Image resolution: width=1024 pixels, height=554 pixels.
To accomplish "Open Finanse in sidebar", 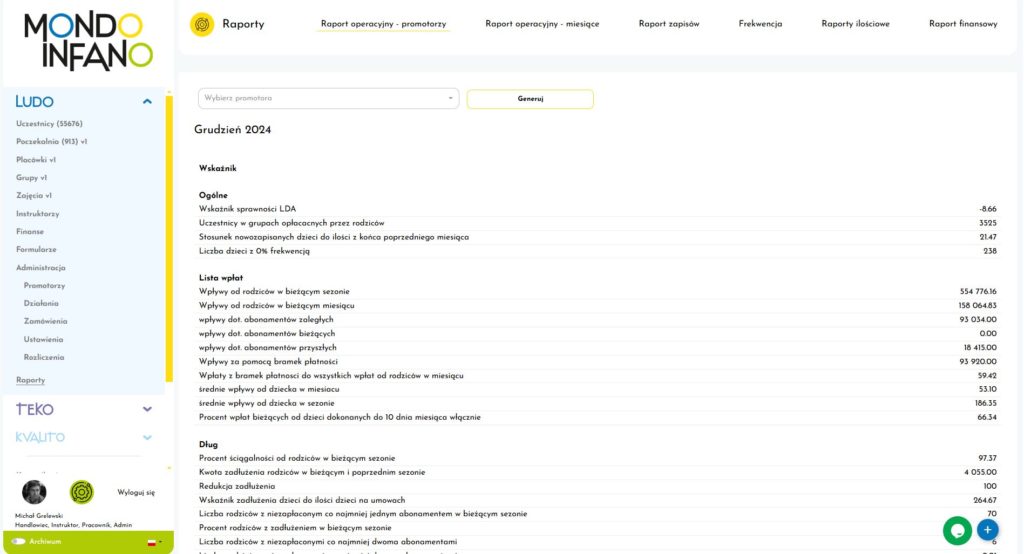I will pos(30,231).
